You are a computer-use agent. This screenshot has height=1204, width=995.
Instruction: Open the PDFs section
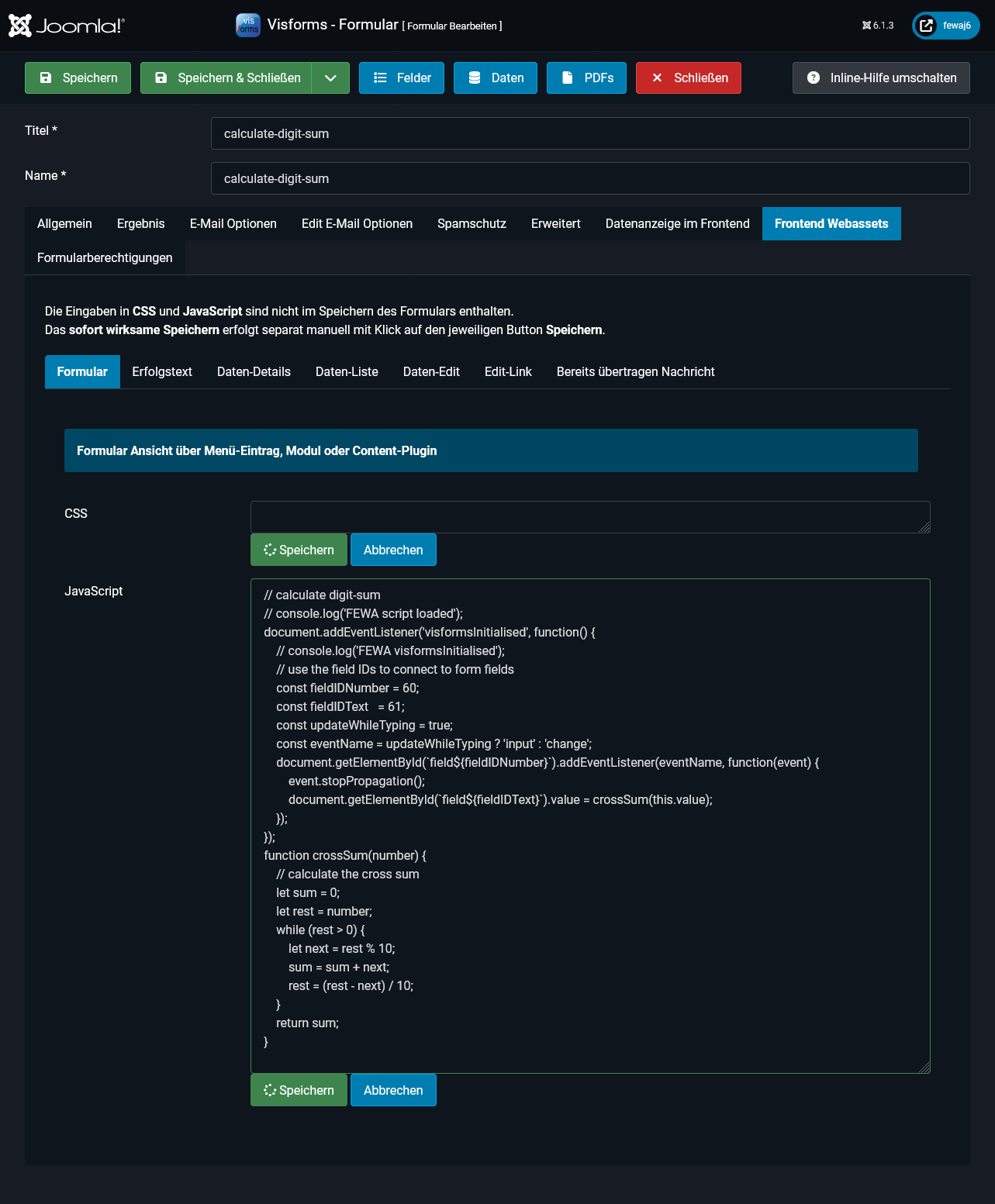point(586,78)
